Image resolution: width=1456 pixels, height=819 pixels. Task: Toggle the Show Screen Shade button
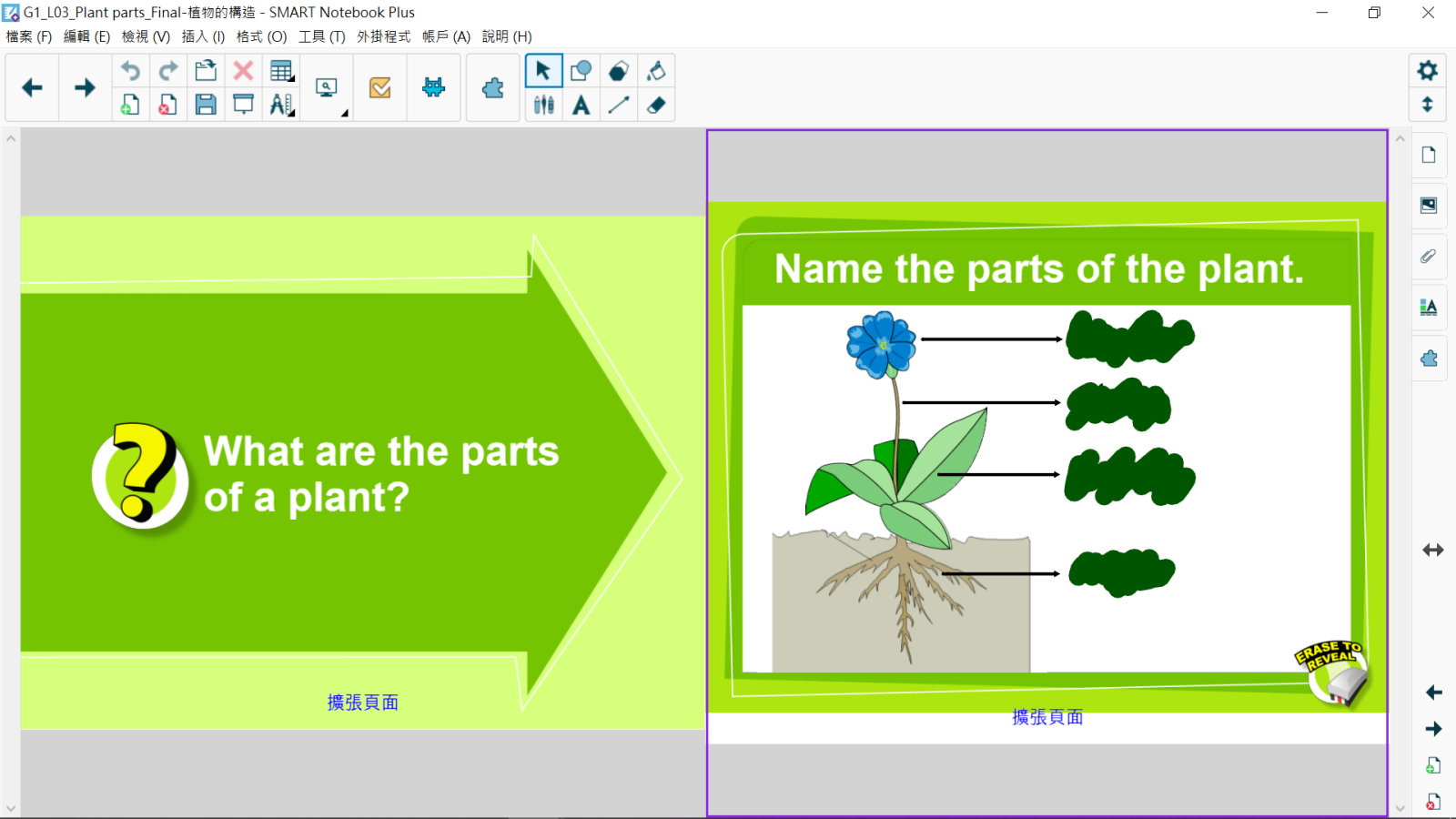coord(243,106)
